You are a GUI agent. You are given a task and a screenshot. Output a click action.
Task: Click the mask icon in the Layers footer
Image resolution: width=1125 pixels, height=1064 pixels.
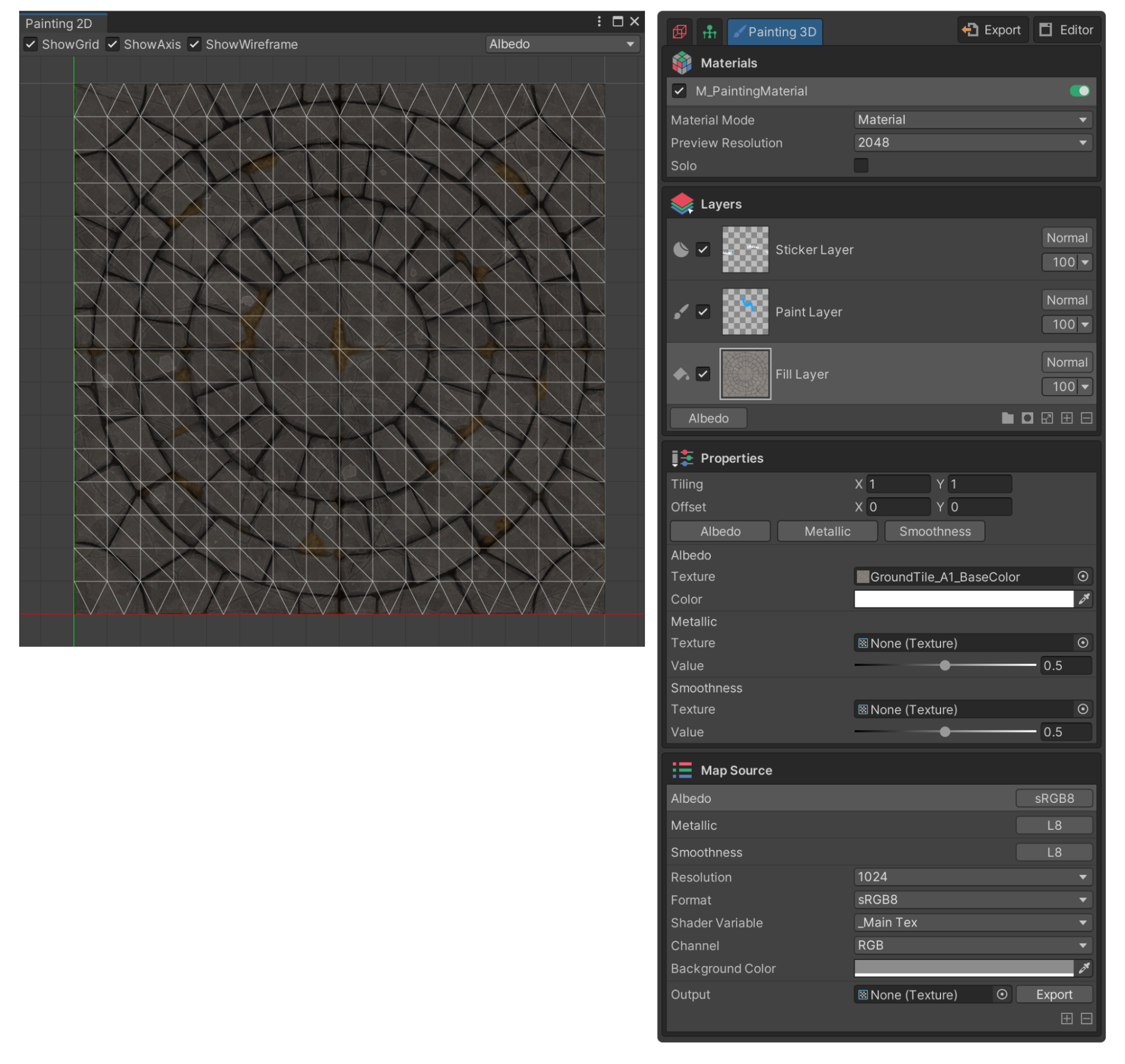pos(1027,418)
